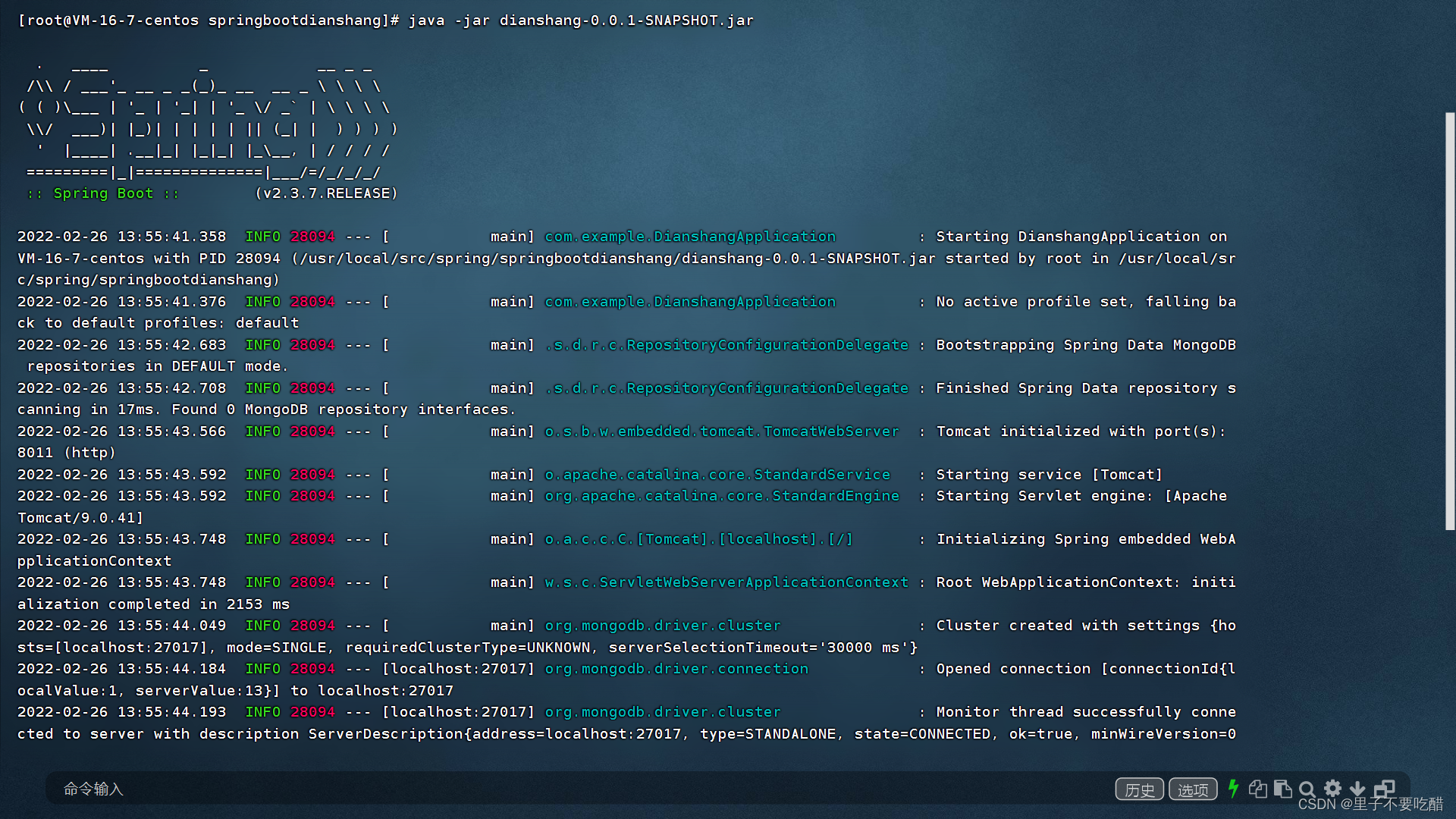This screenshot has height=819, width=1456.
Task: Open the 选项 options menu
Action: point(1192,789)
